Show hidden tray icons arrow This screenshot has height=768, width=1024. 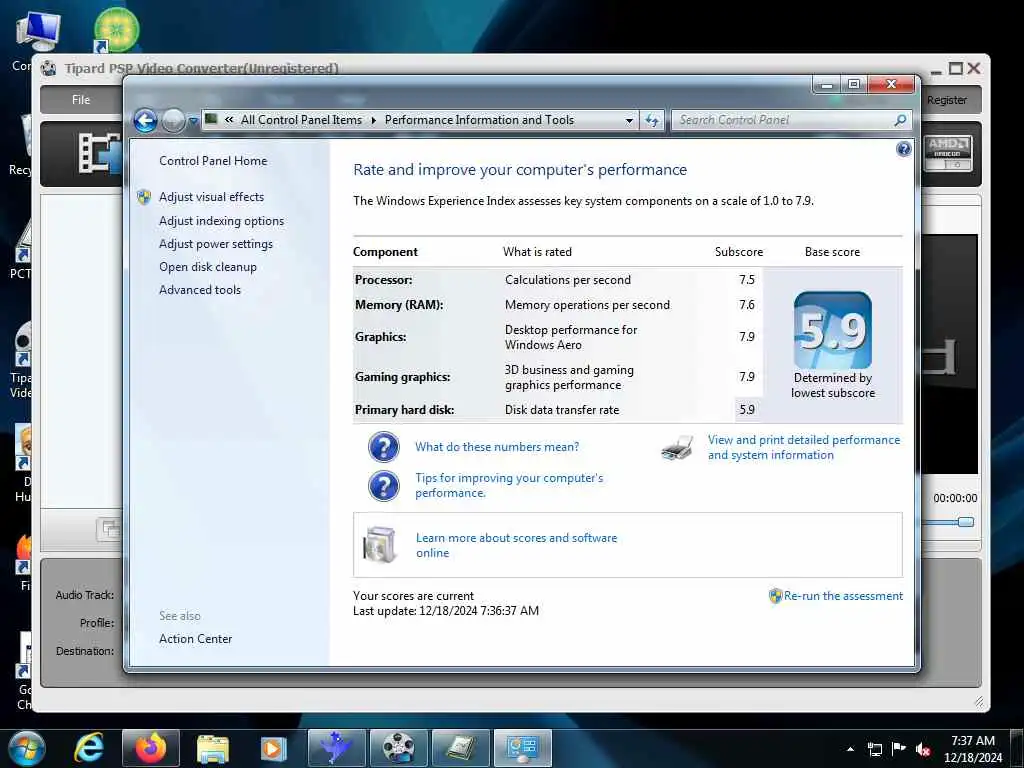[x=850, y=749]
